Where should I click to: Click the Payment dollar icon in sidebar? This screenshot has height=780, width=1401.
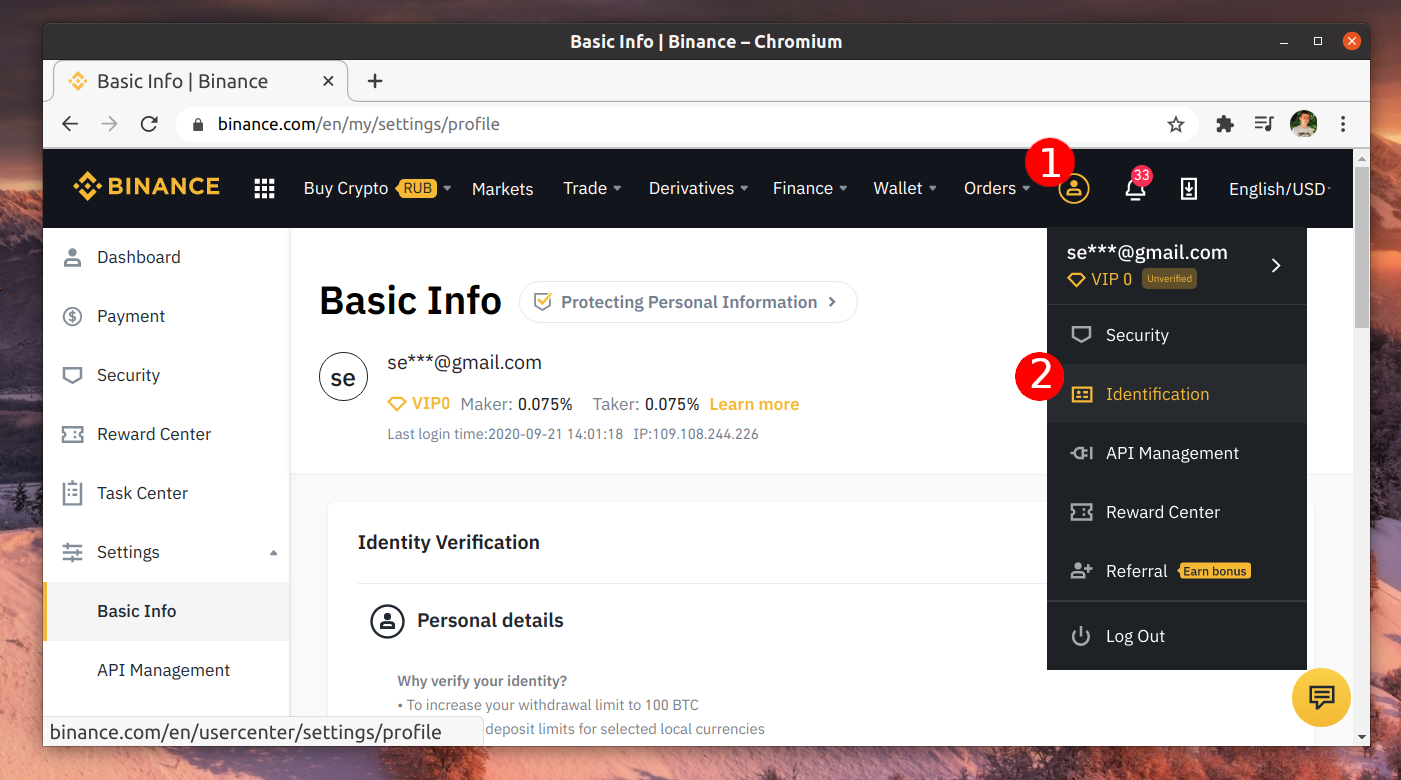[x=72, y=316]
